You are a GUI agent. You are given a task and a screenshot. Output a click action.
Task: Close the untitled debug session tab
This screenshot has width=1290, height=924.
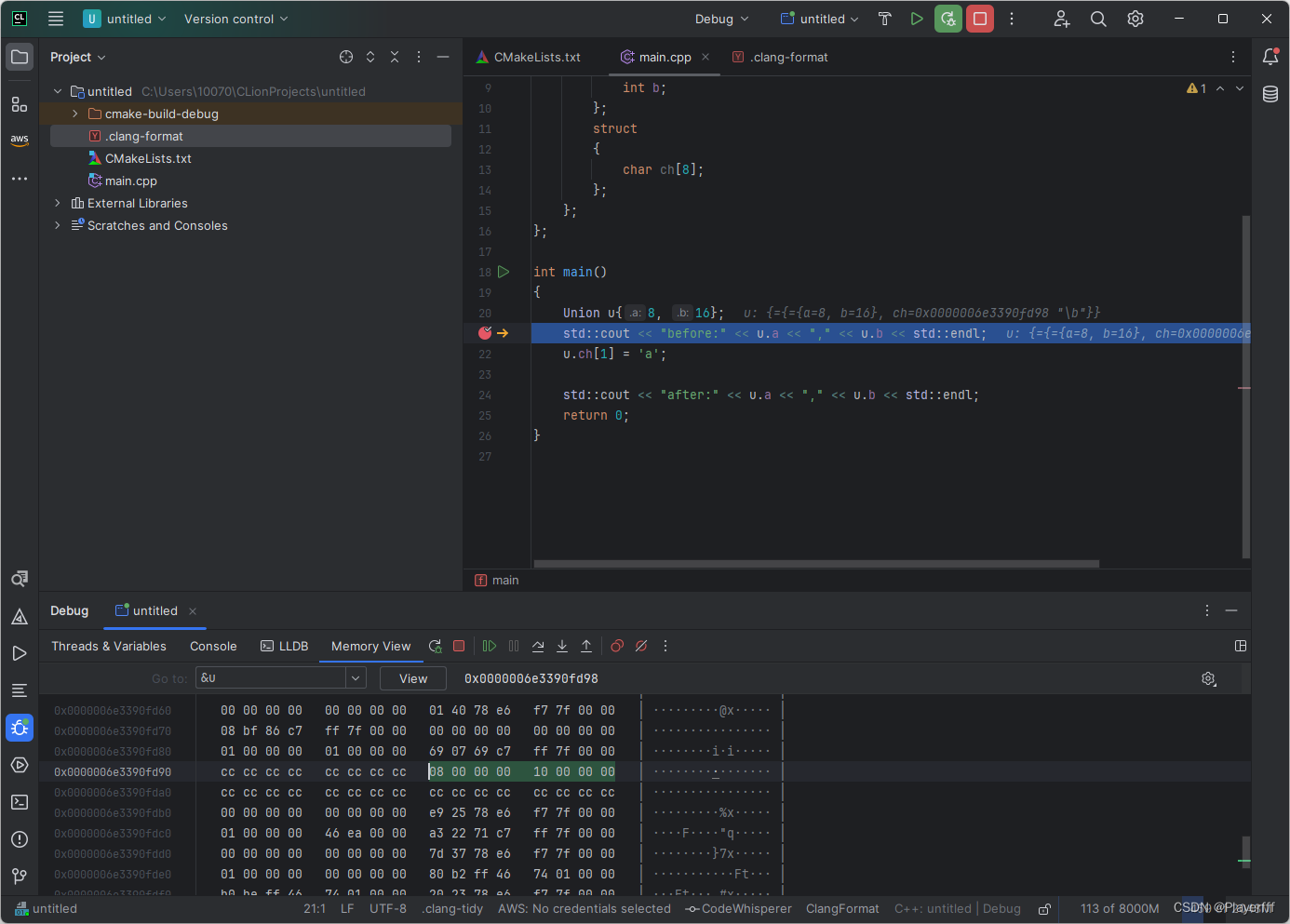(193, 611)
